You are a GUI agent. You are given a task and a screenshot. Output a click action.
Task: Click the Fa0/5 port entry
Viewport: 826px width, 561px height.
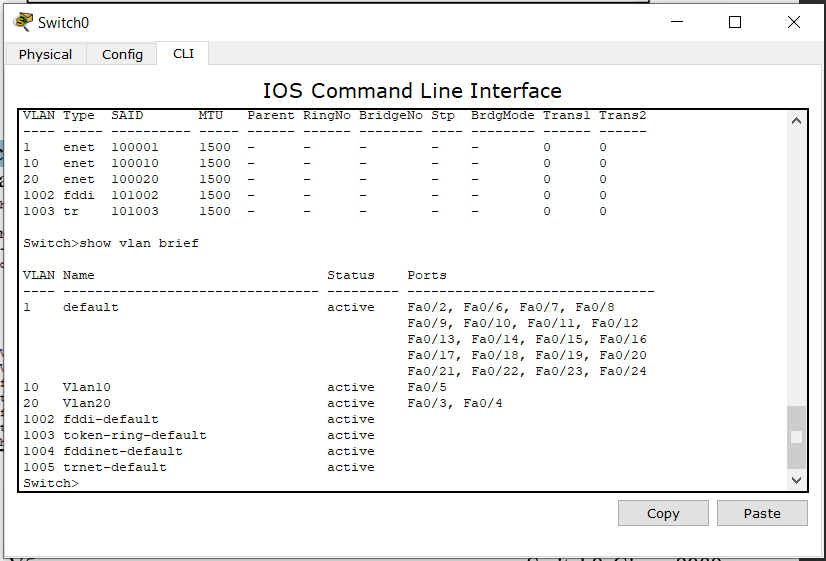click(x=427, y=387)
